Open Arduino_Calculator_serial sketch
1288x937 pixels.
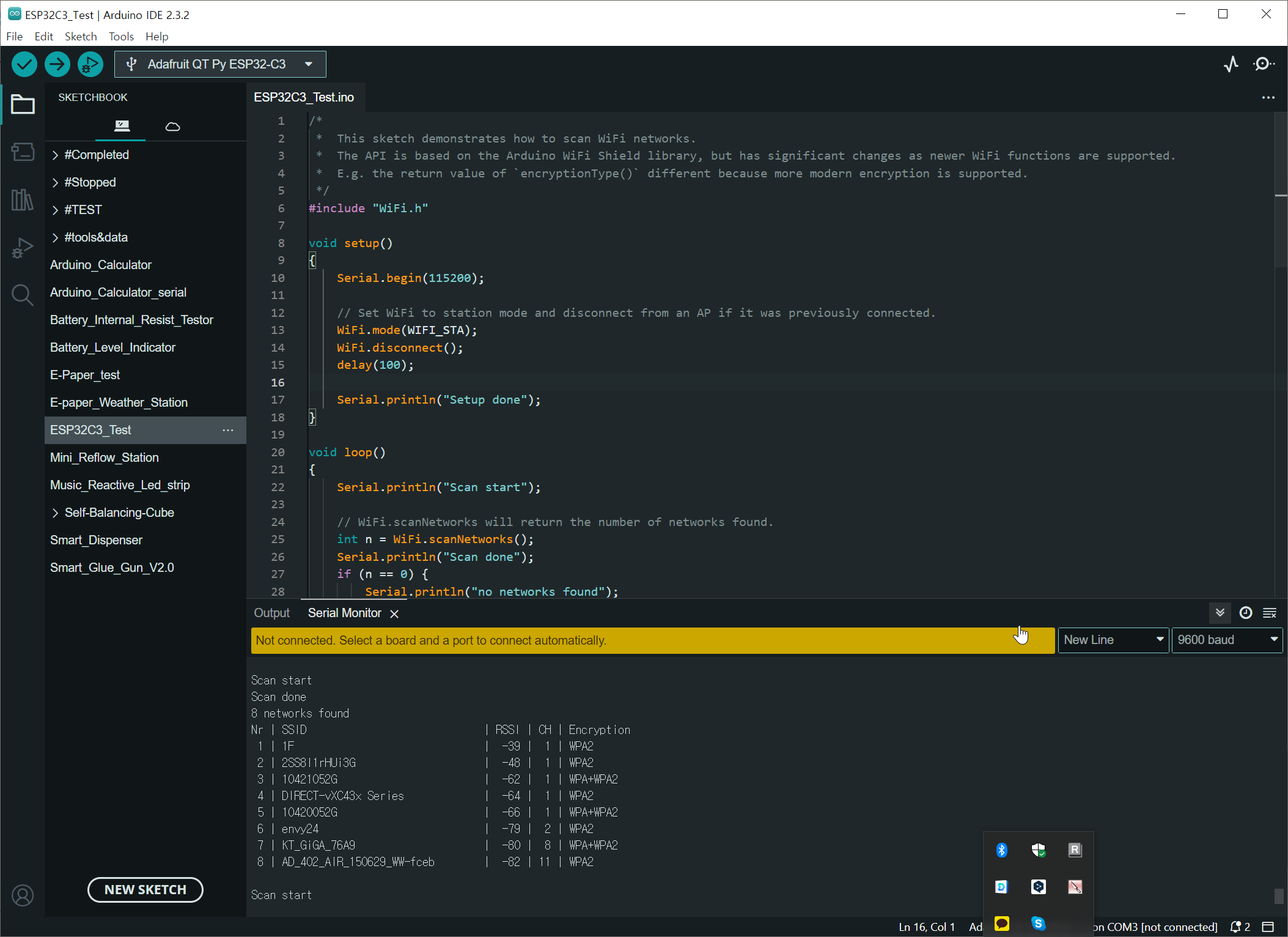pos(145,292)
